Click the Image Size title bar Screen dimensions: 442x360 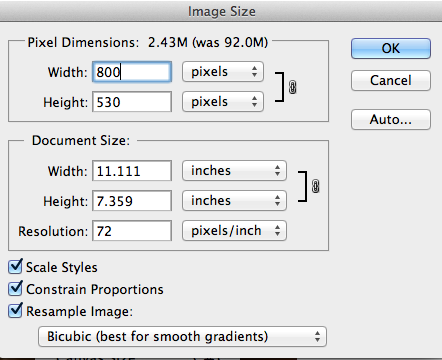(221, 11)
